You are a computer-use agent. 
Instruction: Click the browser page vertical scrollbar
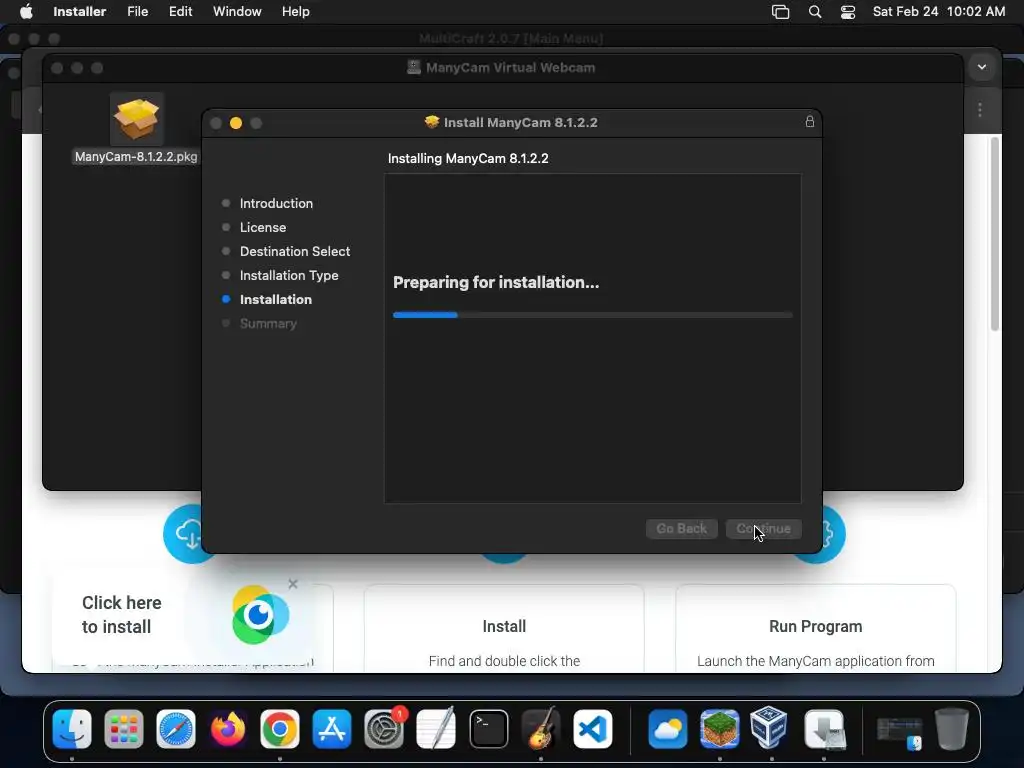coord(995,234)
